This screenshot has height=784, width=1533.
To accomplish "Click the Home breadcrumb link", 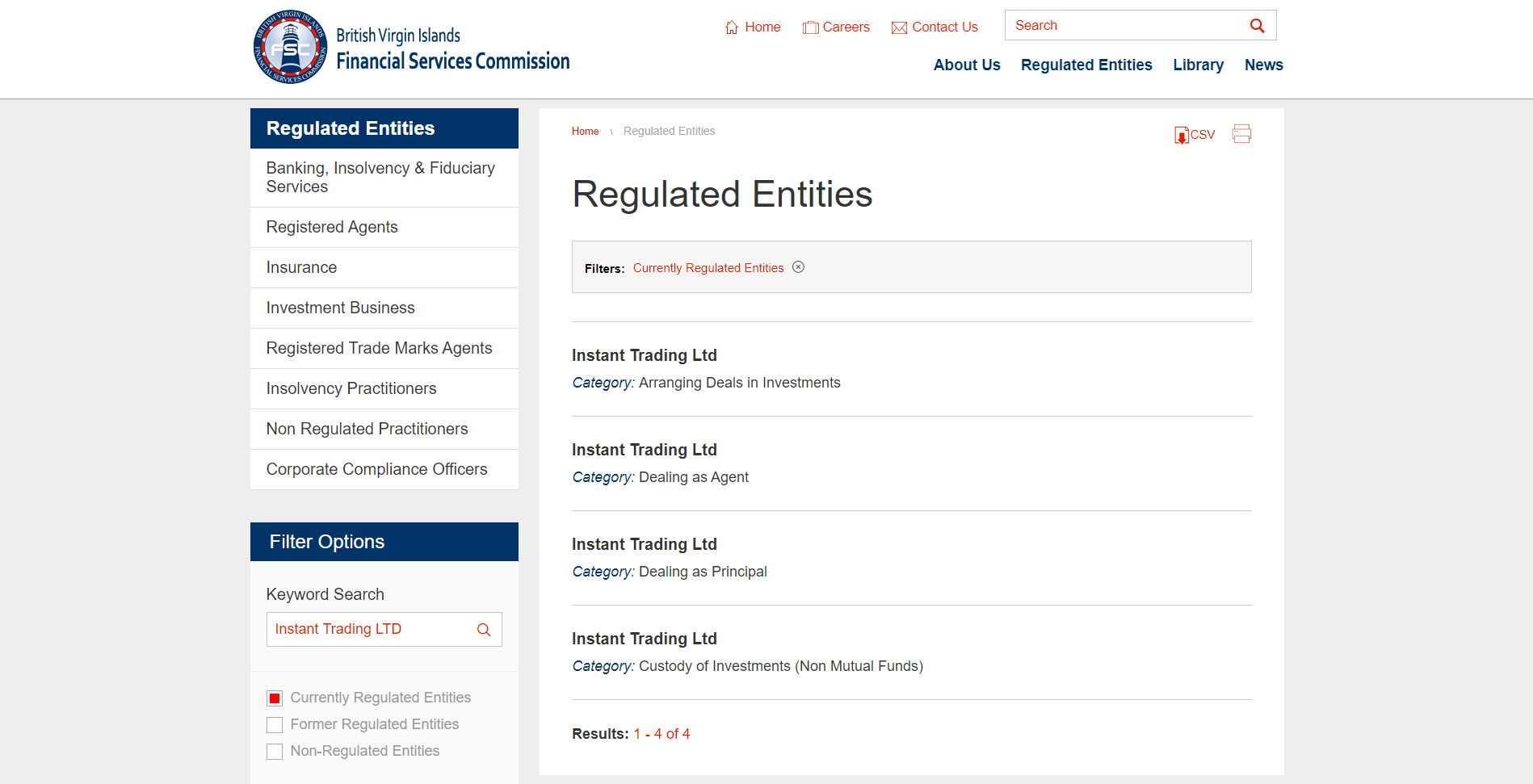I will [x=585, y=131].
